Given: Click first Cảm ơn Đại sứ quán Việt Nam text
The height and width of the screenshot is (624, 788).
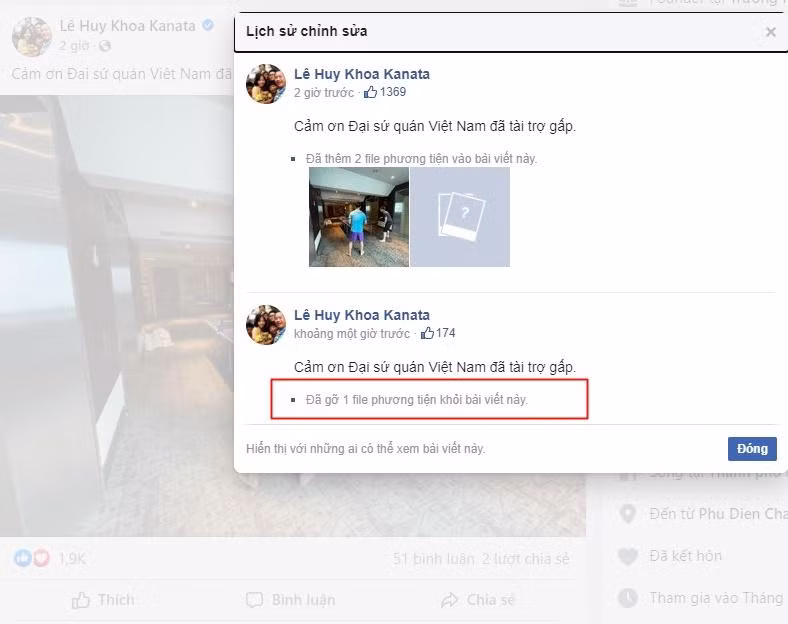Looking at the screenshot, I should (435, 126).
